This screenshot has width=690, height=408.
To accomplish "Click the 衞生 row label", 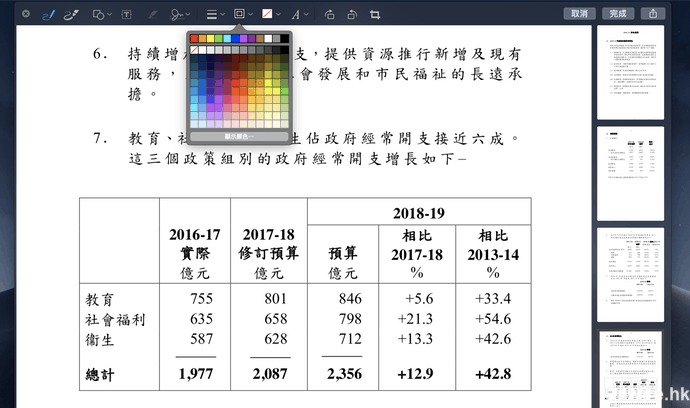I will (x=99, y=340).
